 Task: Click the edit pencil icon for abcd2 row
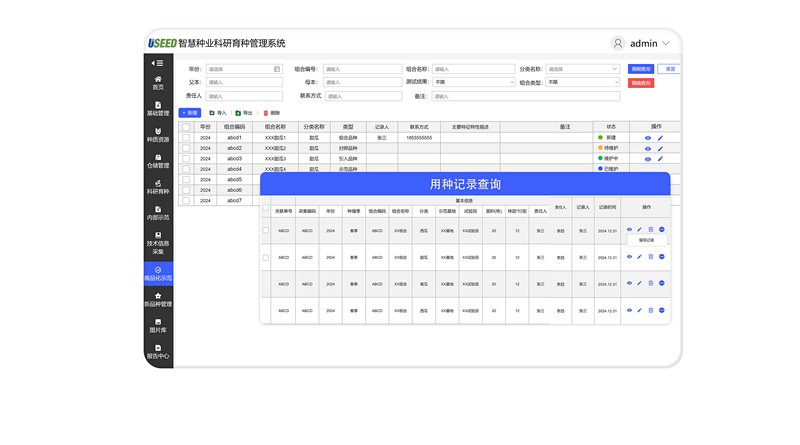[x=661, y=148]
